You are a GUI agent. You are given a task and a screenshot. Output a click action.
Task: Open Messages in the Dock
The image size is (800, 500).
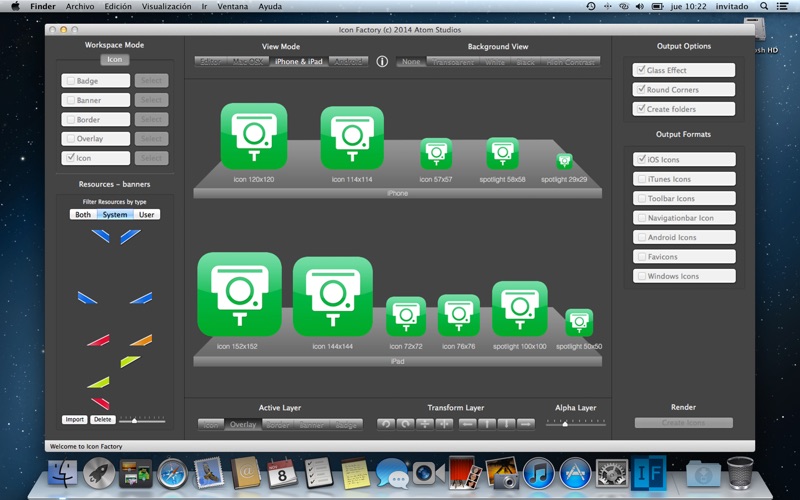pos(392,474)
